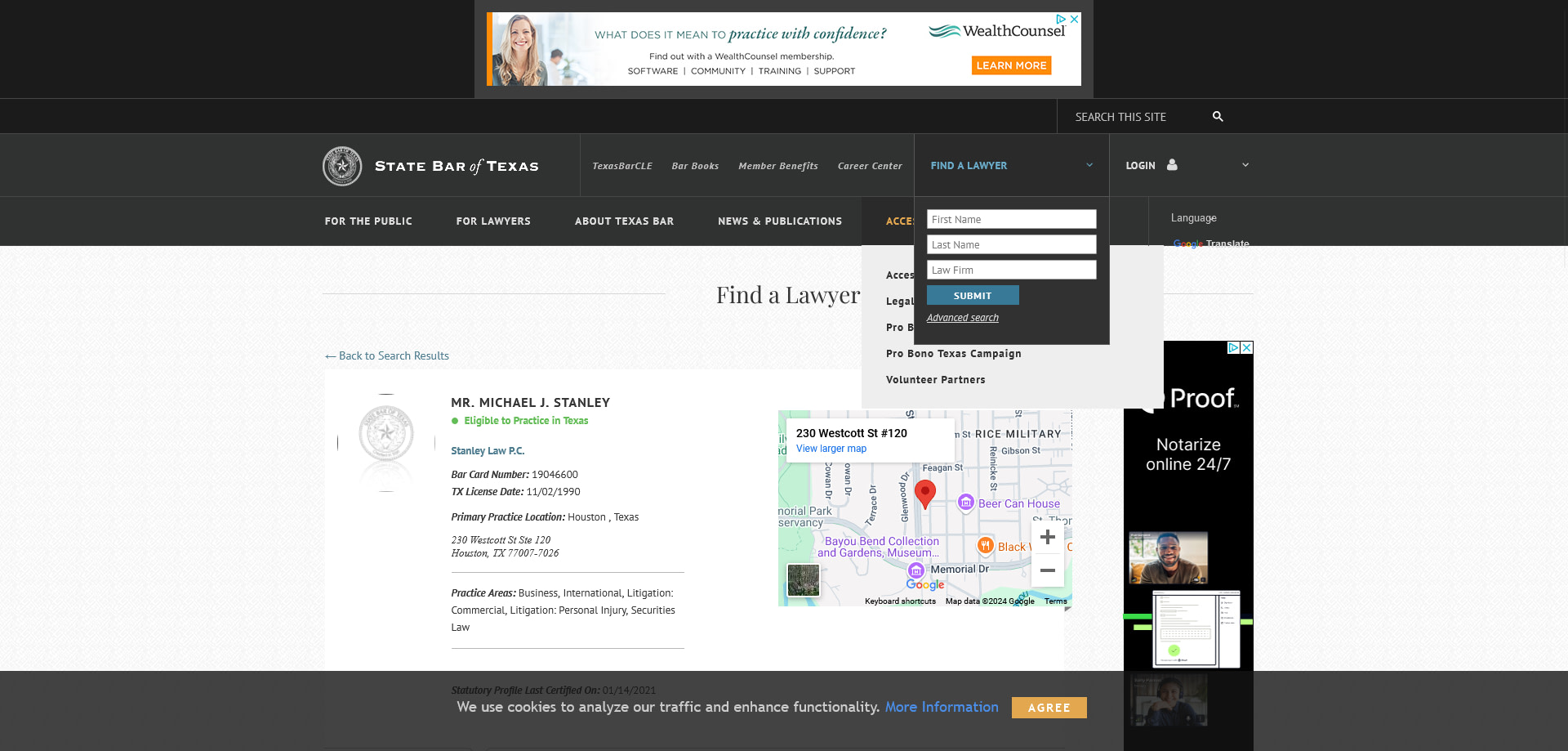
Task: Open the Stanley Law P.C. firm link
Action: point(488,451)
